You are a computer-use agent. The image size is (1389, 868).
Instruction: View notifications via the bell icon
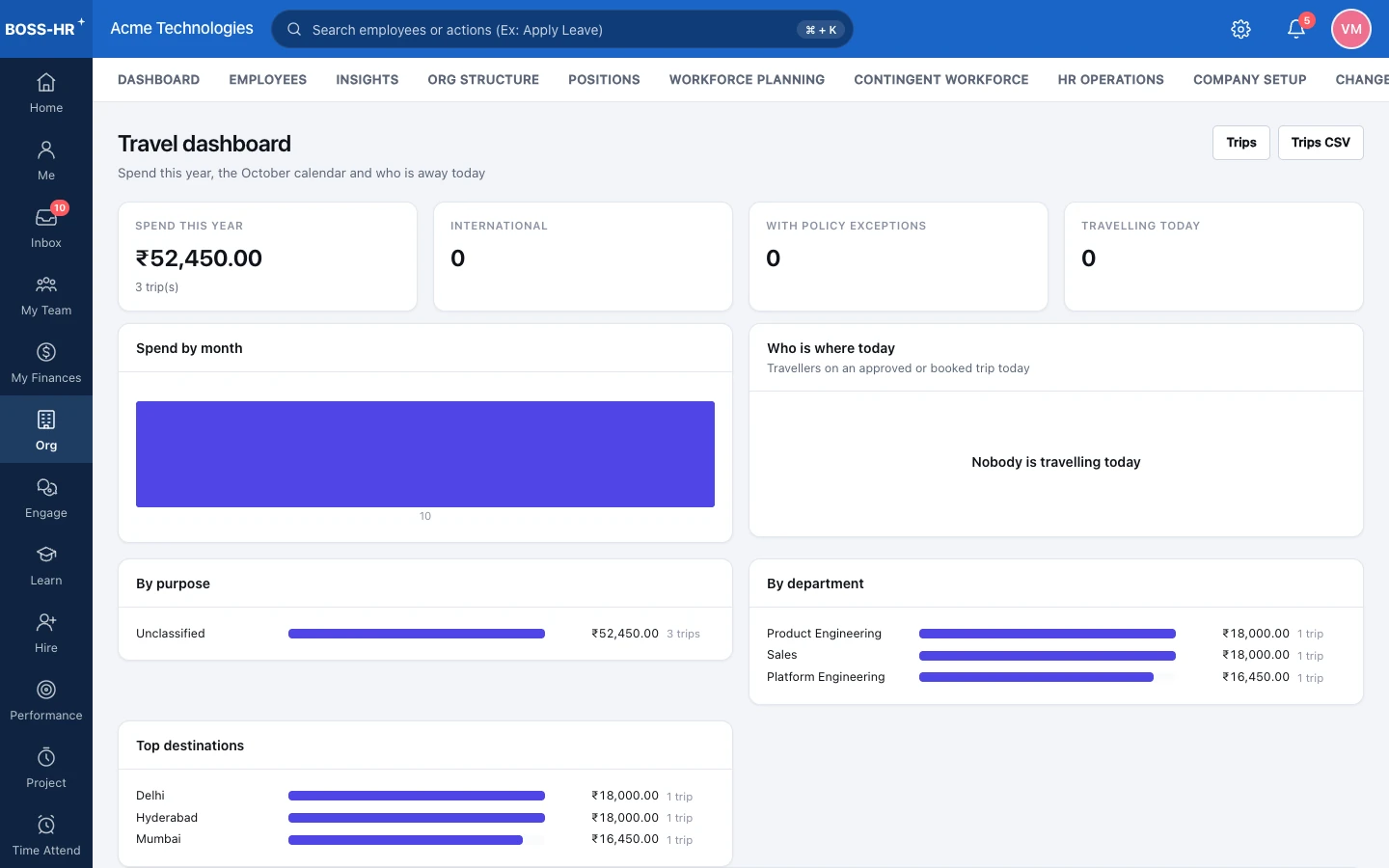pos(1296,29)
